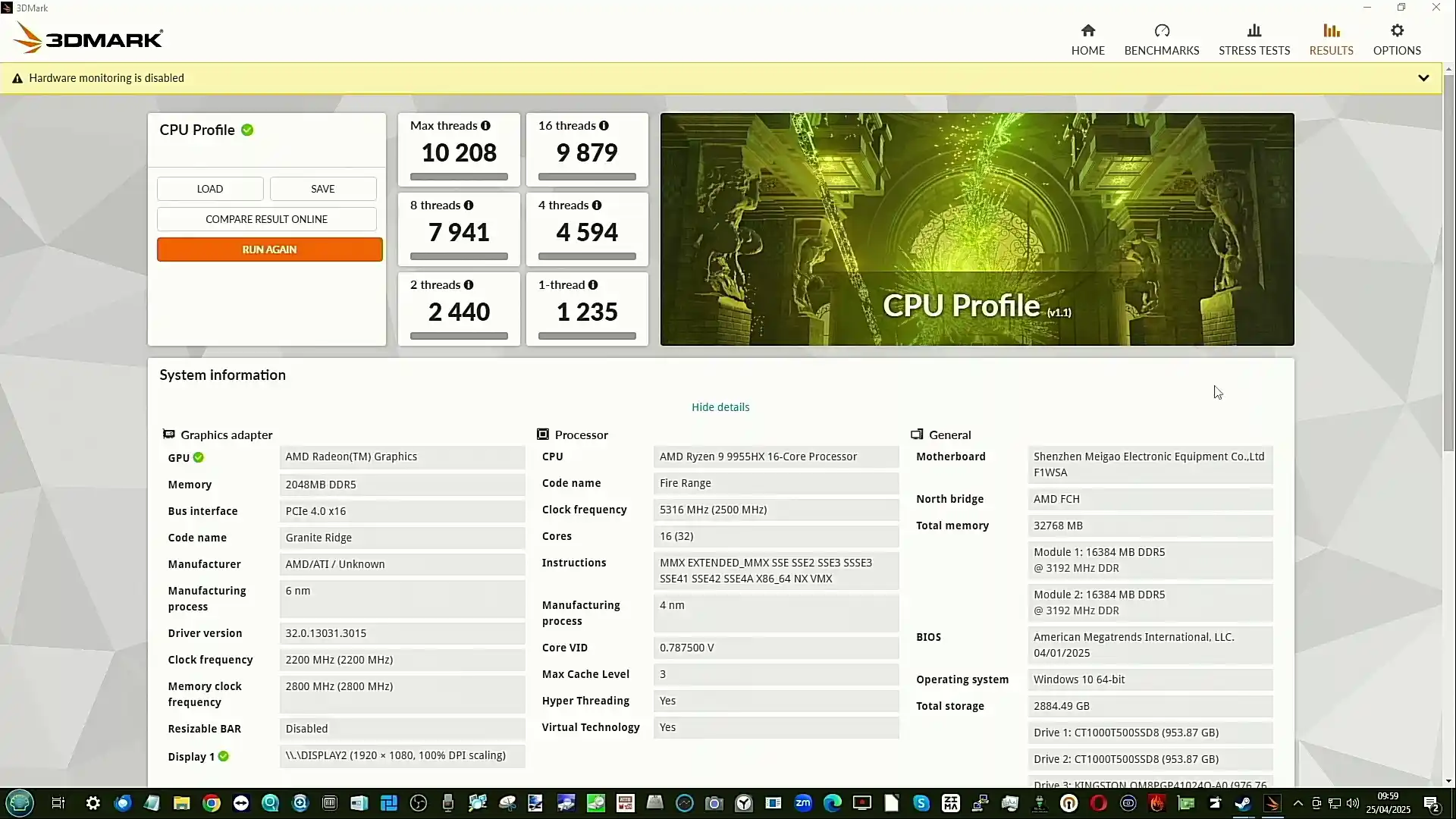This screenshot has height=819, width=1456.
Task: Select the Granite Ridge code name value
Action: (402, 538)
